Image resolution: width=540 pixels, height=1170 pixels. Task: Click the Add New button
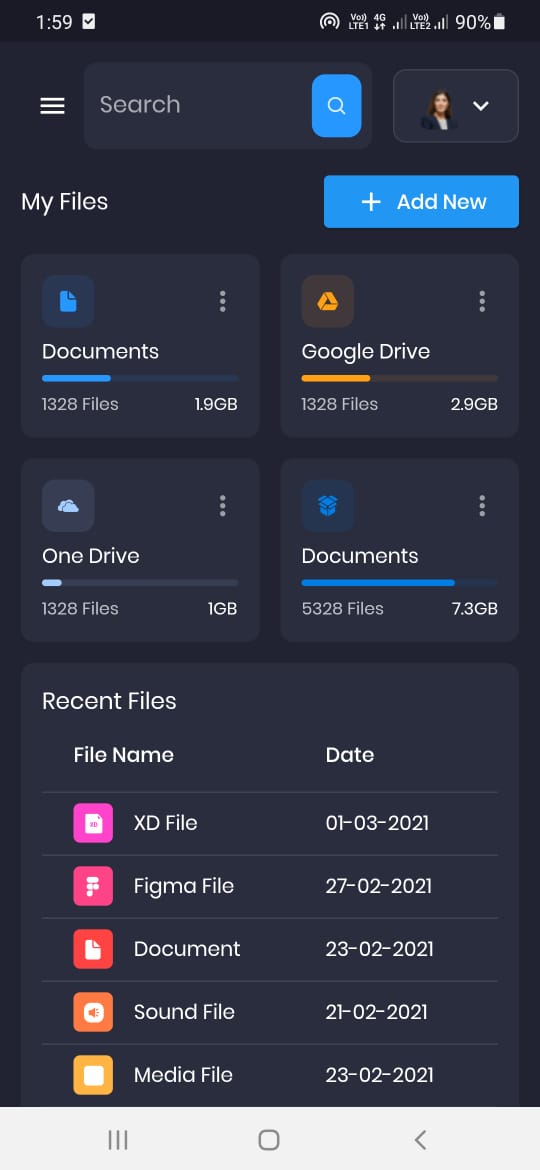pos(421,201)
